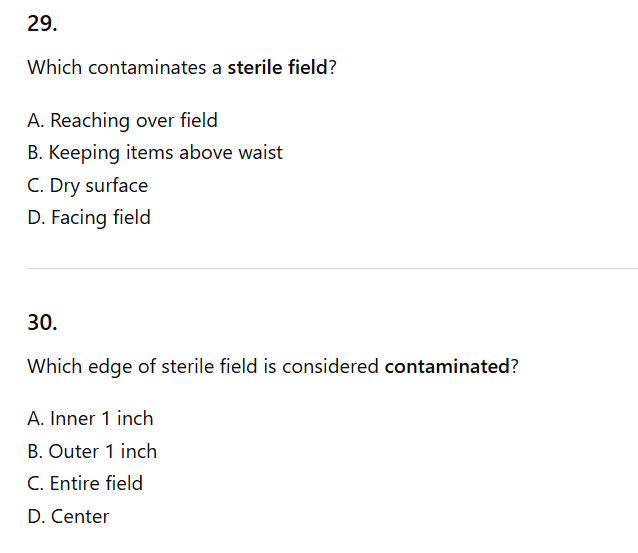Select answer A. Inner 1 inch

click(x=90, y=418)
